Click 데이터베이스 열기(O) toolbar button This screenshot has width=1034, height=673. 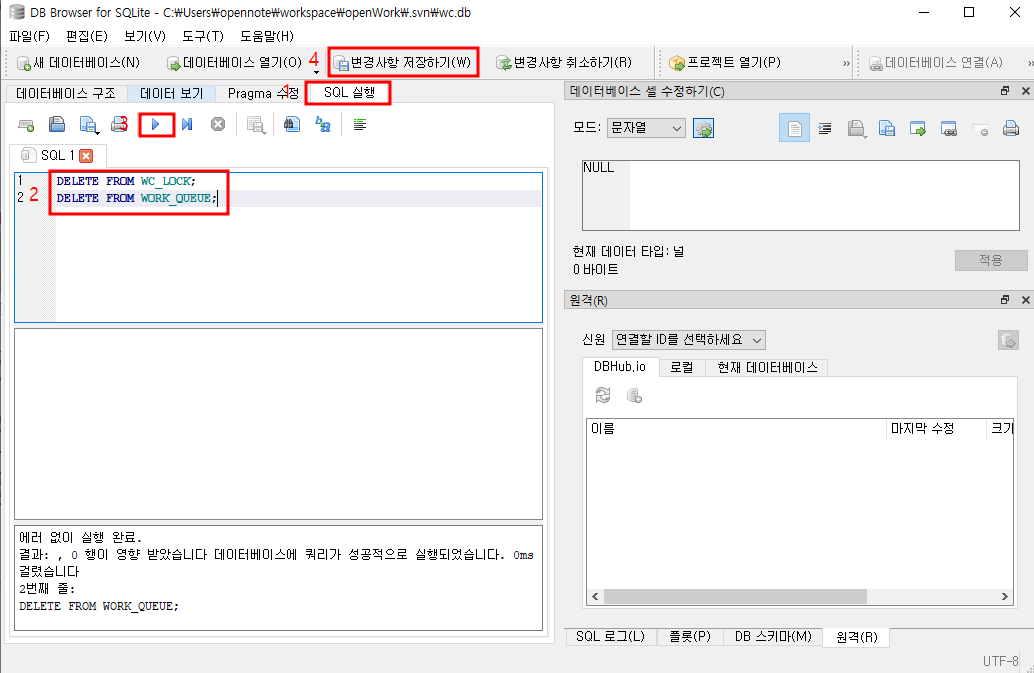pos(235,63)
